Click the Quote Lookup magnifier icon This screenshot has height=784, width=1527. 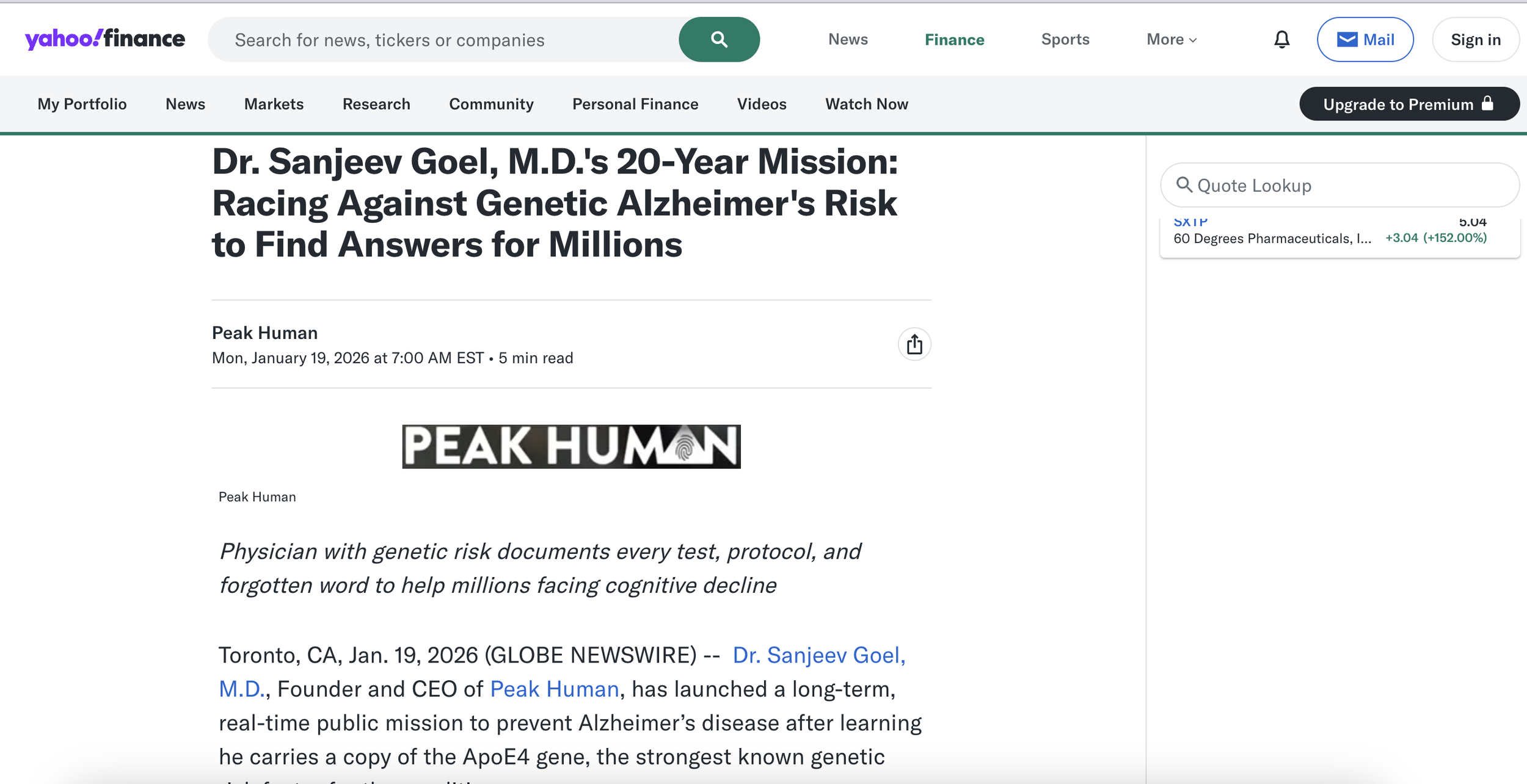click(x=1184, y=185)
